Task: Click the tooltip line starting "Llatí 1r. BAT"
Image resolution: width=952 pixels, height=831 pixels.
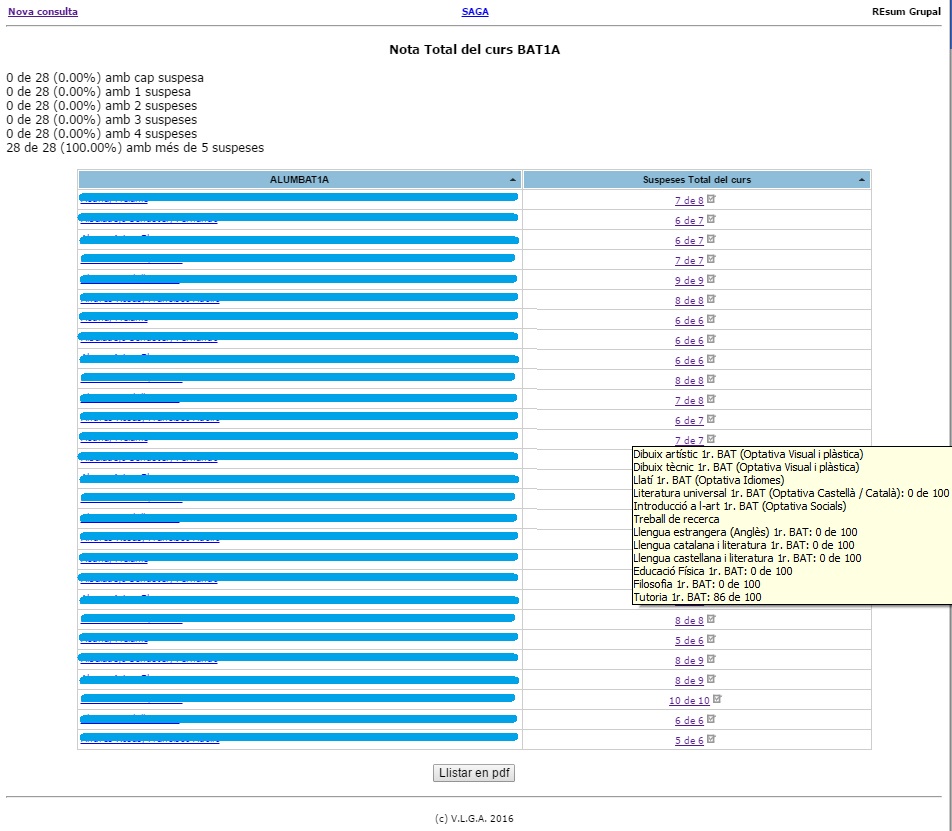Action: click(709, 480)
